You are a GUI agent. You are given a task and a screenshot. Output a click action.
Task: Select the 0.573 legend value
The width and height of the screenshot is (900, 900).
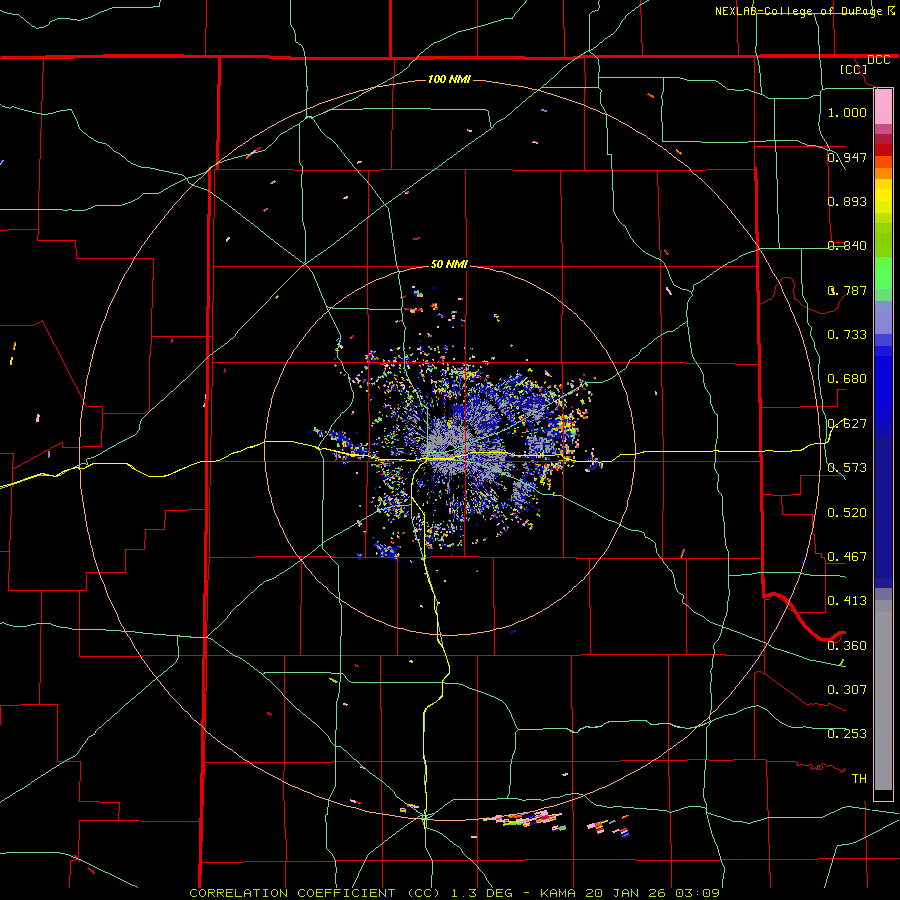coord(847,467)
